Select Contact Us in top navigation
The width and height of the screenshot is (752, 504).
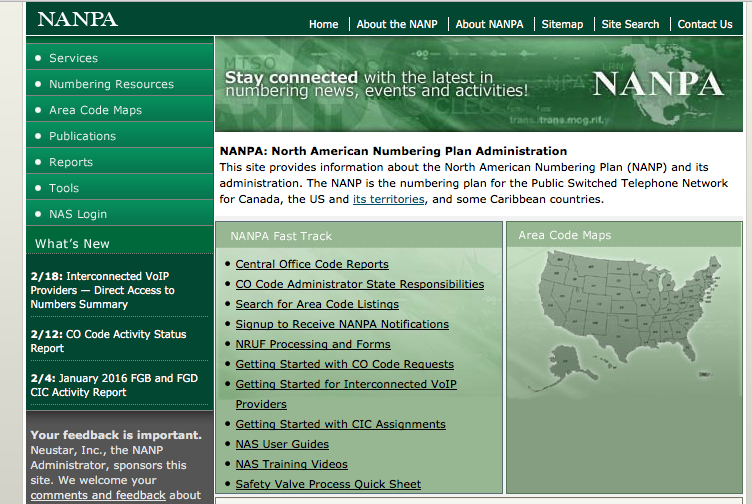704,24
